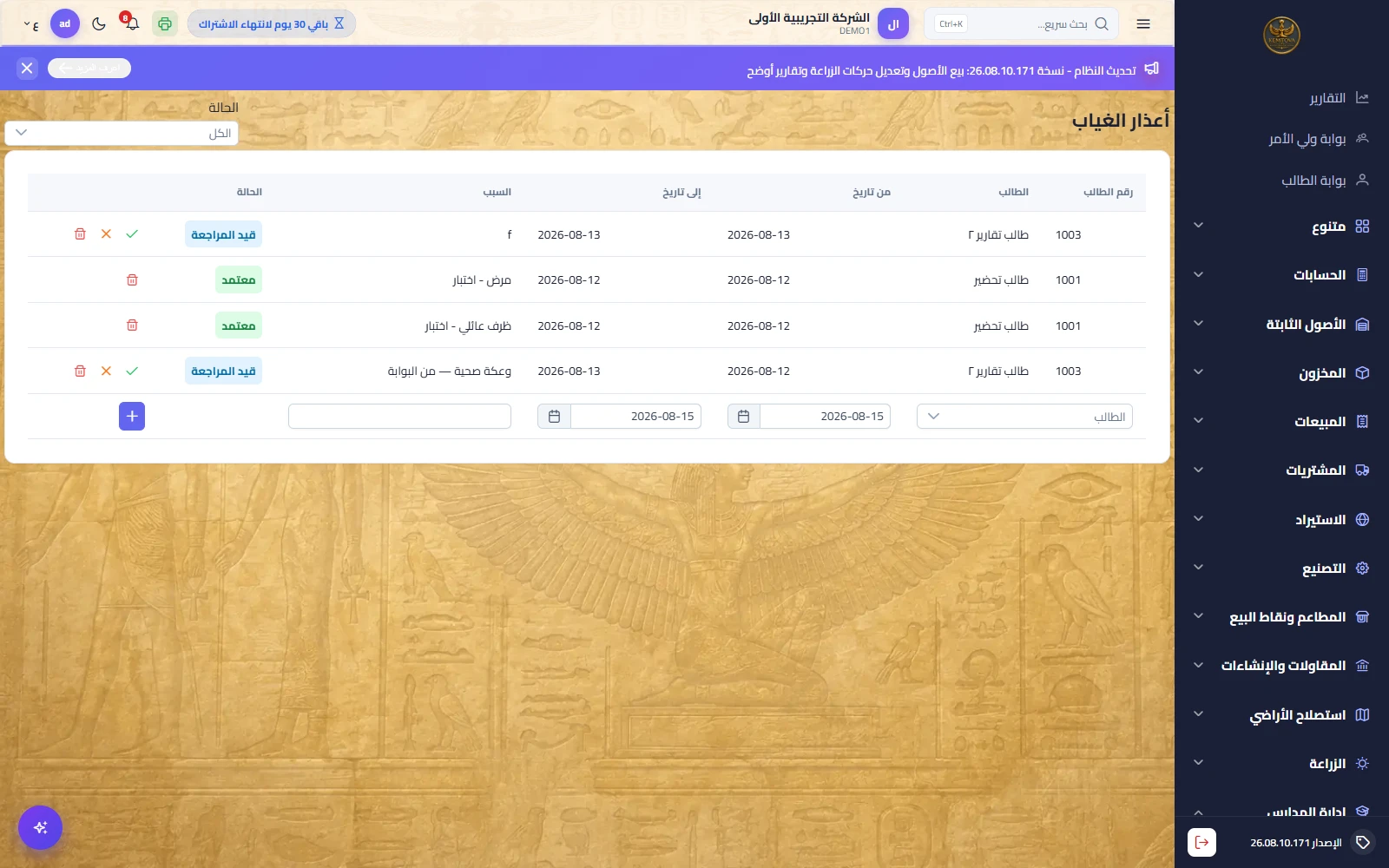This screenshot has height=868, width=1389.
Task: Click the المقاولات والإنشاءات building icon
Action: [x=1362, y=666]
